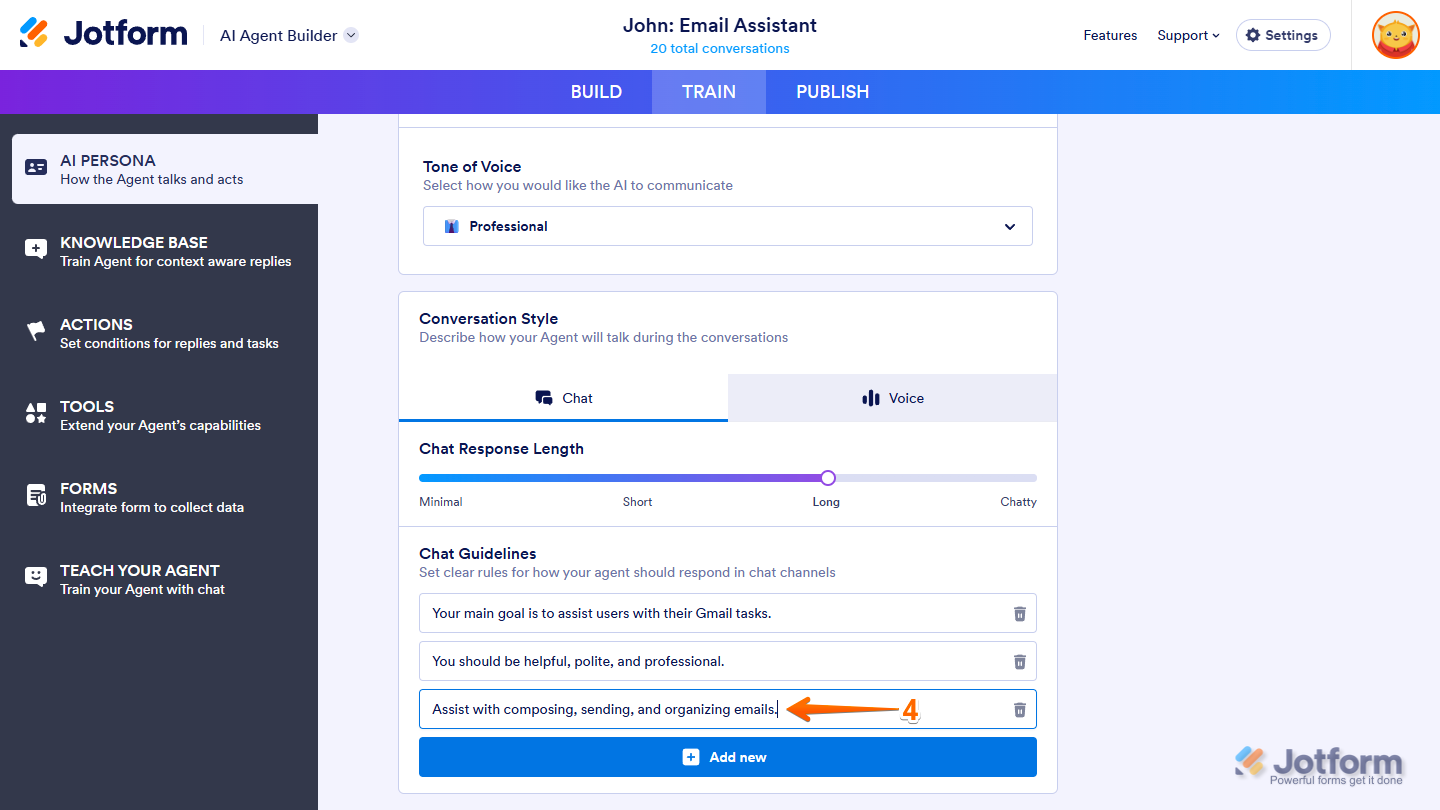
Task: Open the Tone of Voice dropdown
Action: point(728,226)
